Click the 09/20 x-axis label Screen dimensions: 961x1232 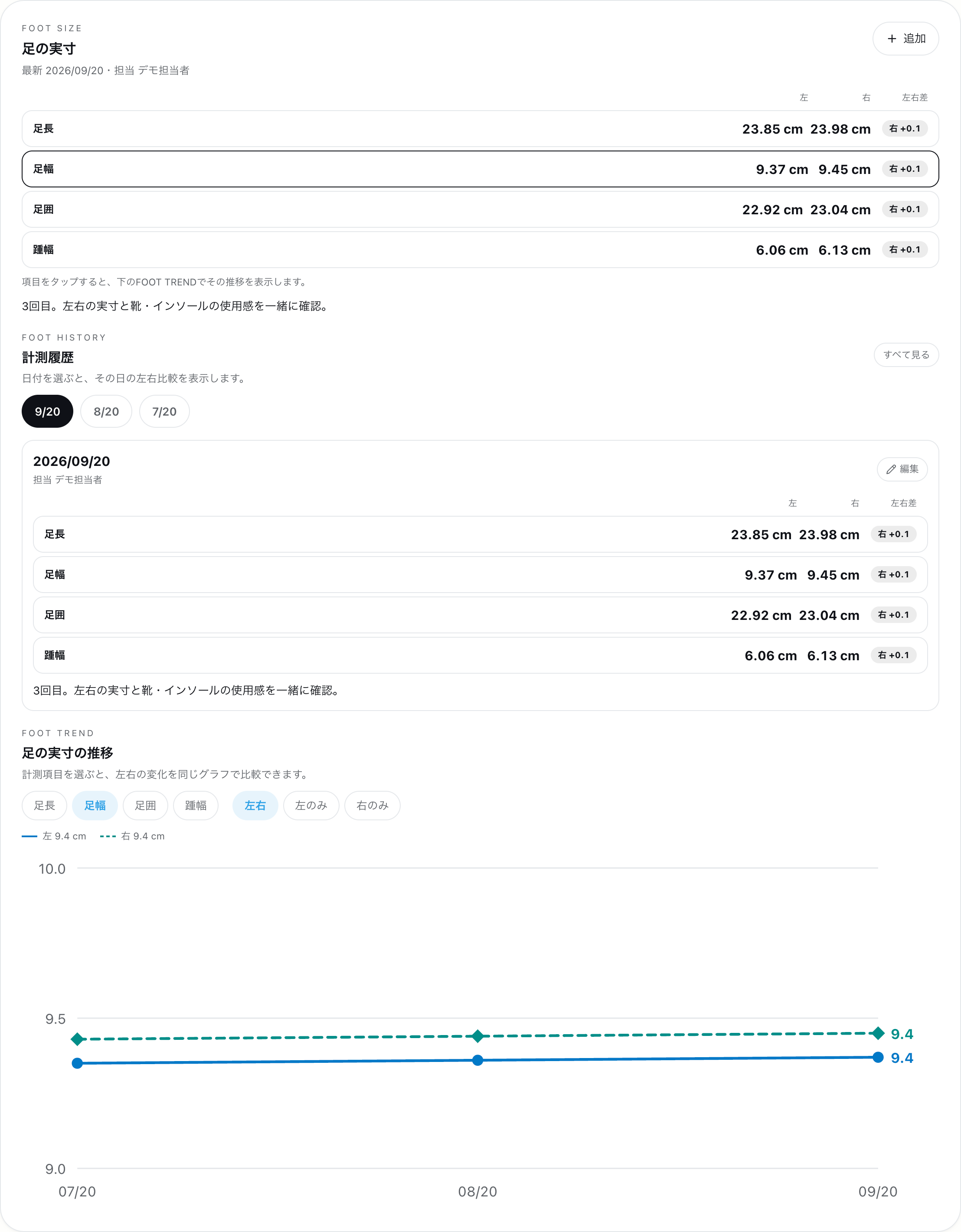coord(878,1192)
